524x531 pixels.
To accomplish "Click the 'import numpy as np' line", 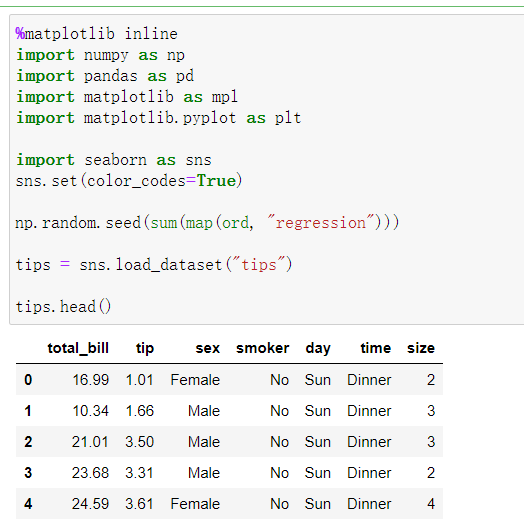I will 100,55.
